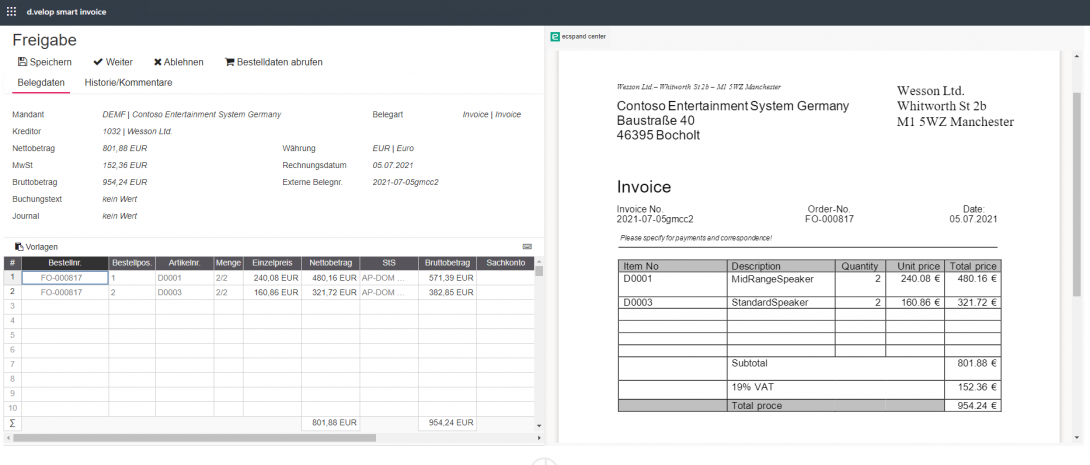Open the Vorlagen templates button
The height and width of the screenshot is (465, 1090).
tap(36, 247)
